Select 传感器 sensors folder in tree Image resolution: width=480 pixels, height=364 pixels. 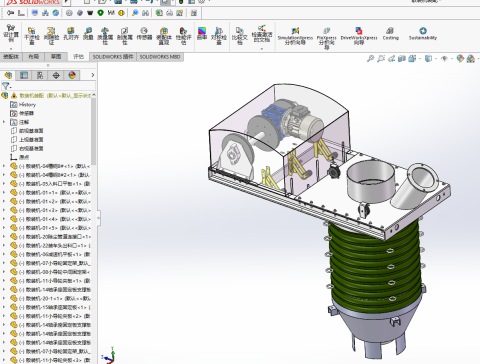coord(22,113)
